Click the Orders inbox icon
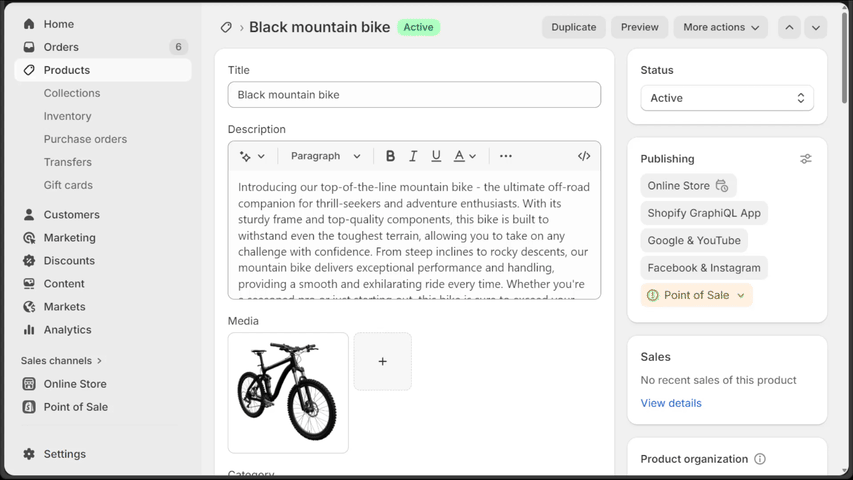The height and width of the screenshot is (480, 853). tap(29, 47)
